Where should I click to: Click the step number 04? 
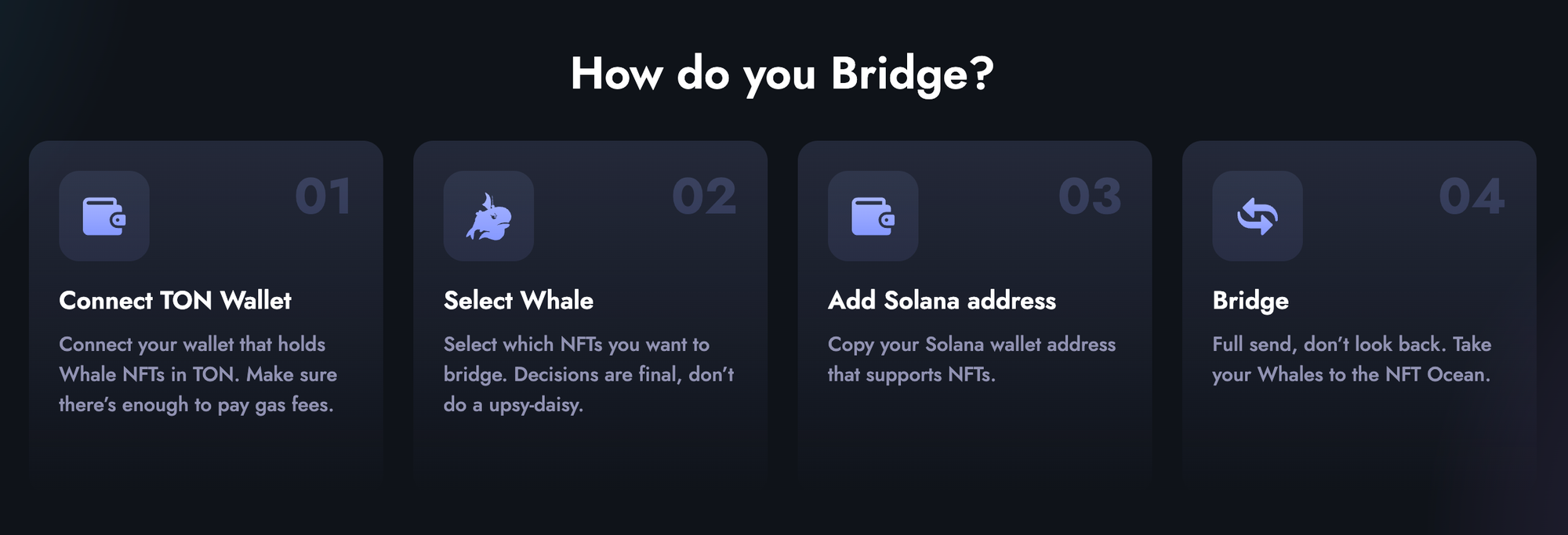[x=1472, y=196]
